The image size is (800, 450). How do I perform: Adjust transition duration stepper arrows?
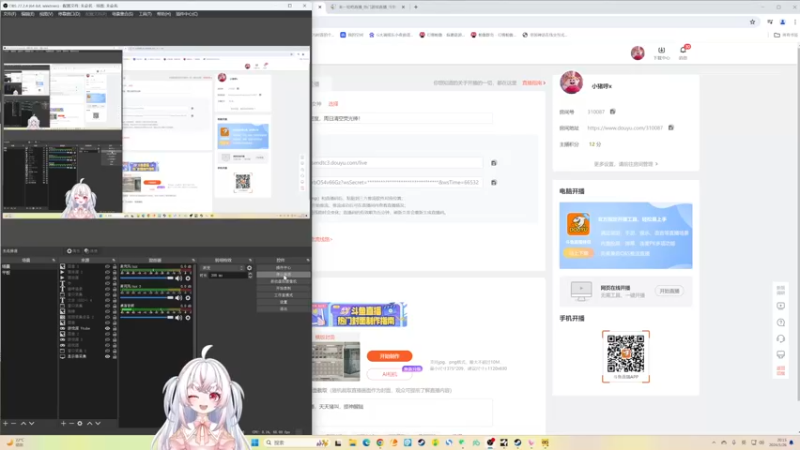(250, 275)
